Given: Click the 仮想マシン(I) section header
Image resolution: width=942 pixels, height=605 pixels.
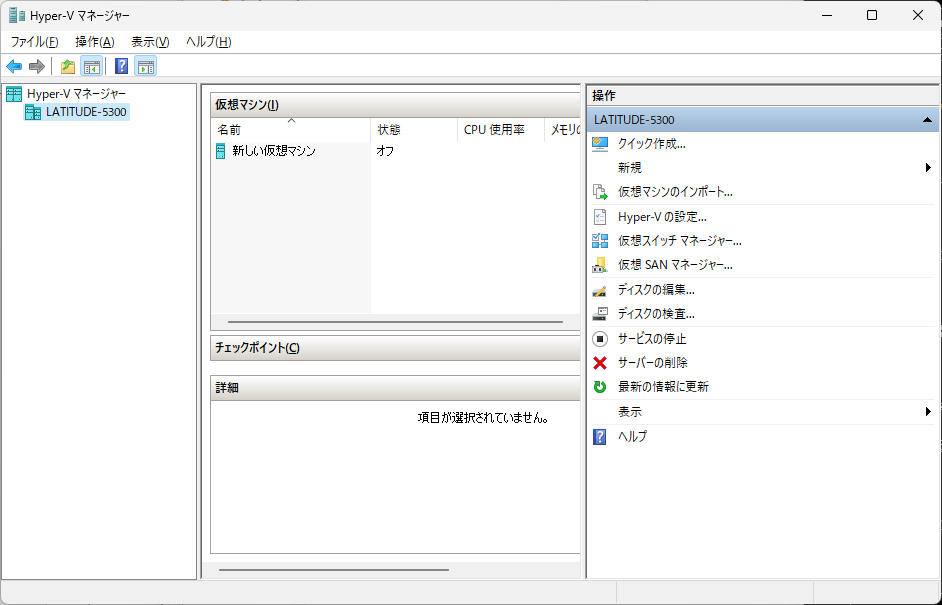Looking at the screenshot, I should coord(395,105).
